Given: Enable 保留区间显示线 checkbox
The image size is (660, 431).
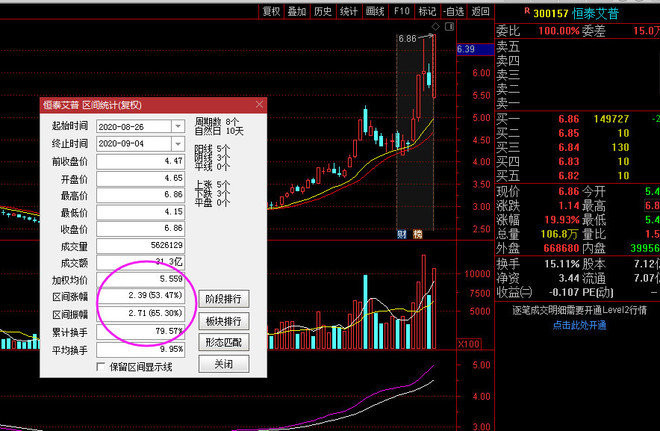Looking at the screenshot, I should (x=101, y=366).
